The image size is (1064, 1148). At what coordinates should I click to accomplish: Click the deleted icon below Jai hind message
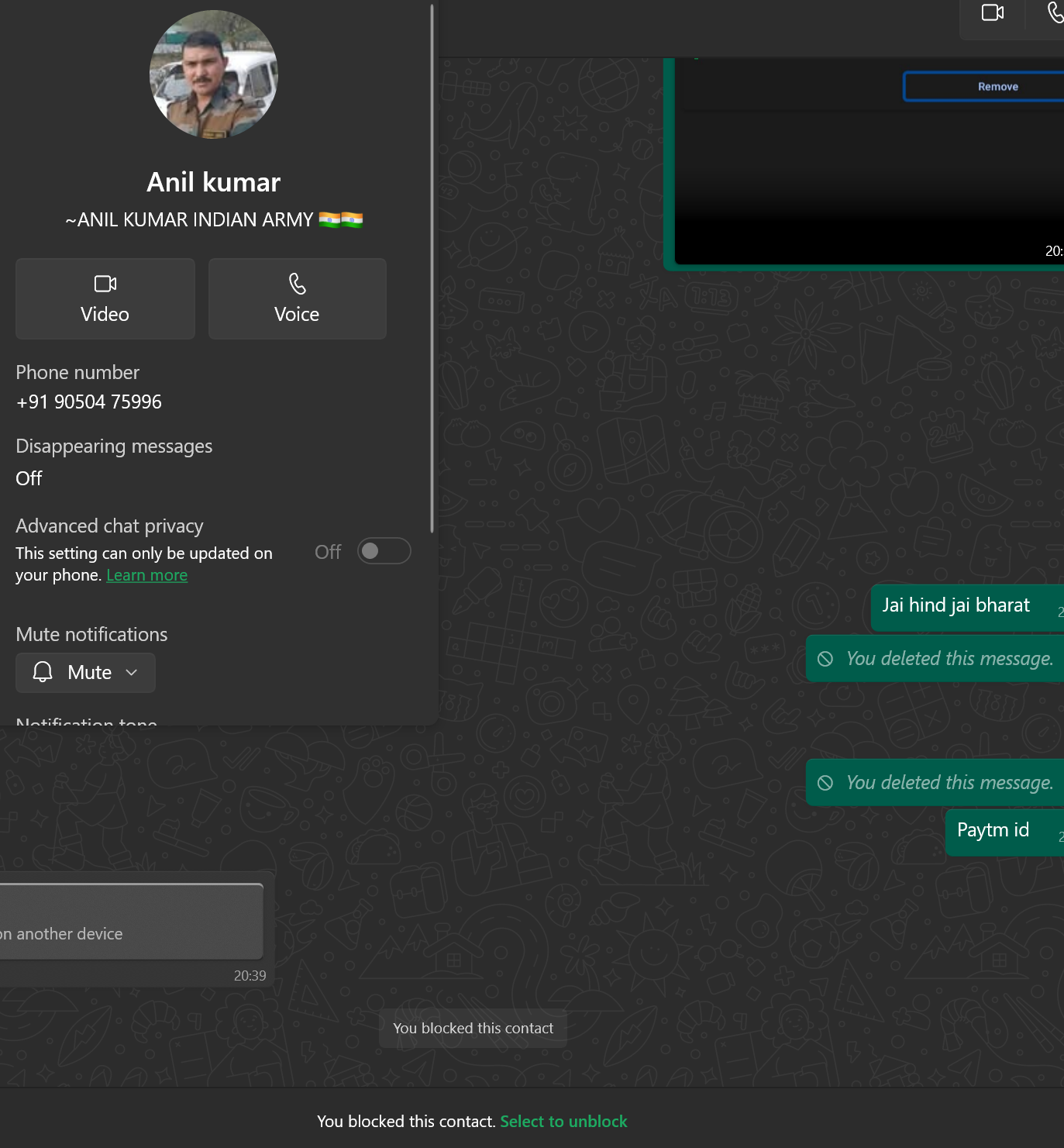click(x=825, y=659)
